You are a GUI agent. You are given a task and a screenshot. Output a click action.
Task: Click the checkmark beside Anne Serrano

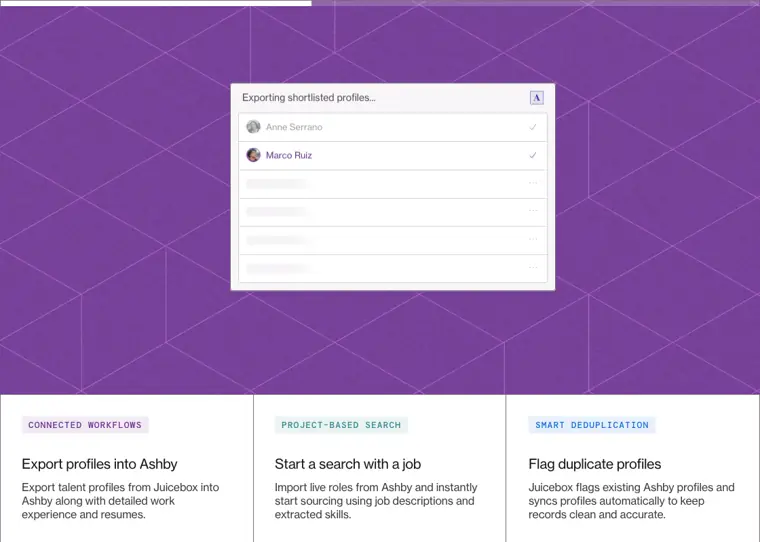tap(533, 127)
